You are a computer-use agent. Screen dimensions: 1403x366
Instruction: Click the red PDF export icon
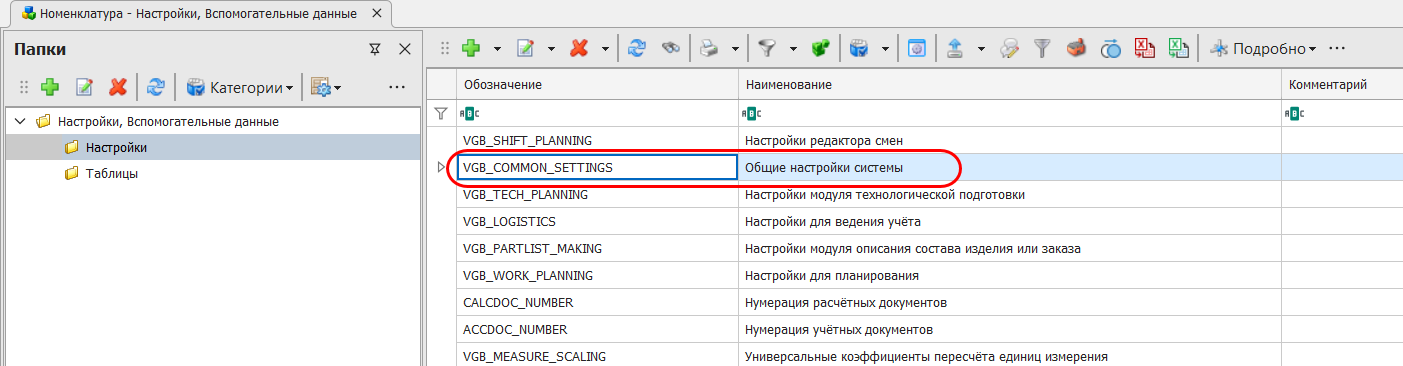pos(1145,48)
